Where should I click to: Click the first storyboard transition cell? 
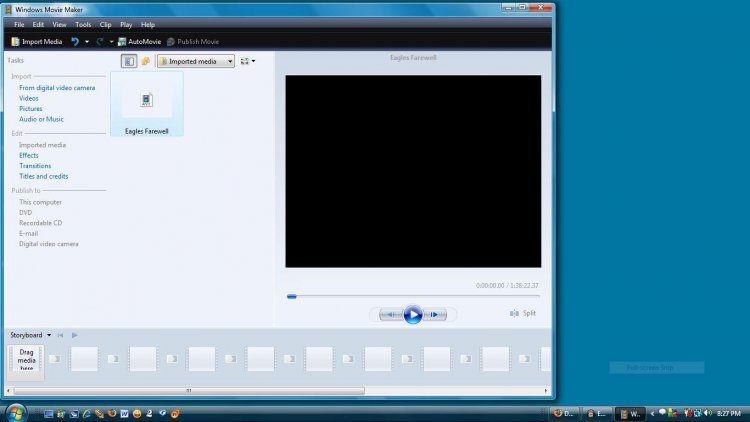click(x=55, y=359)
